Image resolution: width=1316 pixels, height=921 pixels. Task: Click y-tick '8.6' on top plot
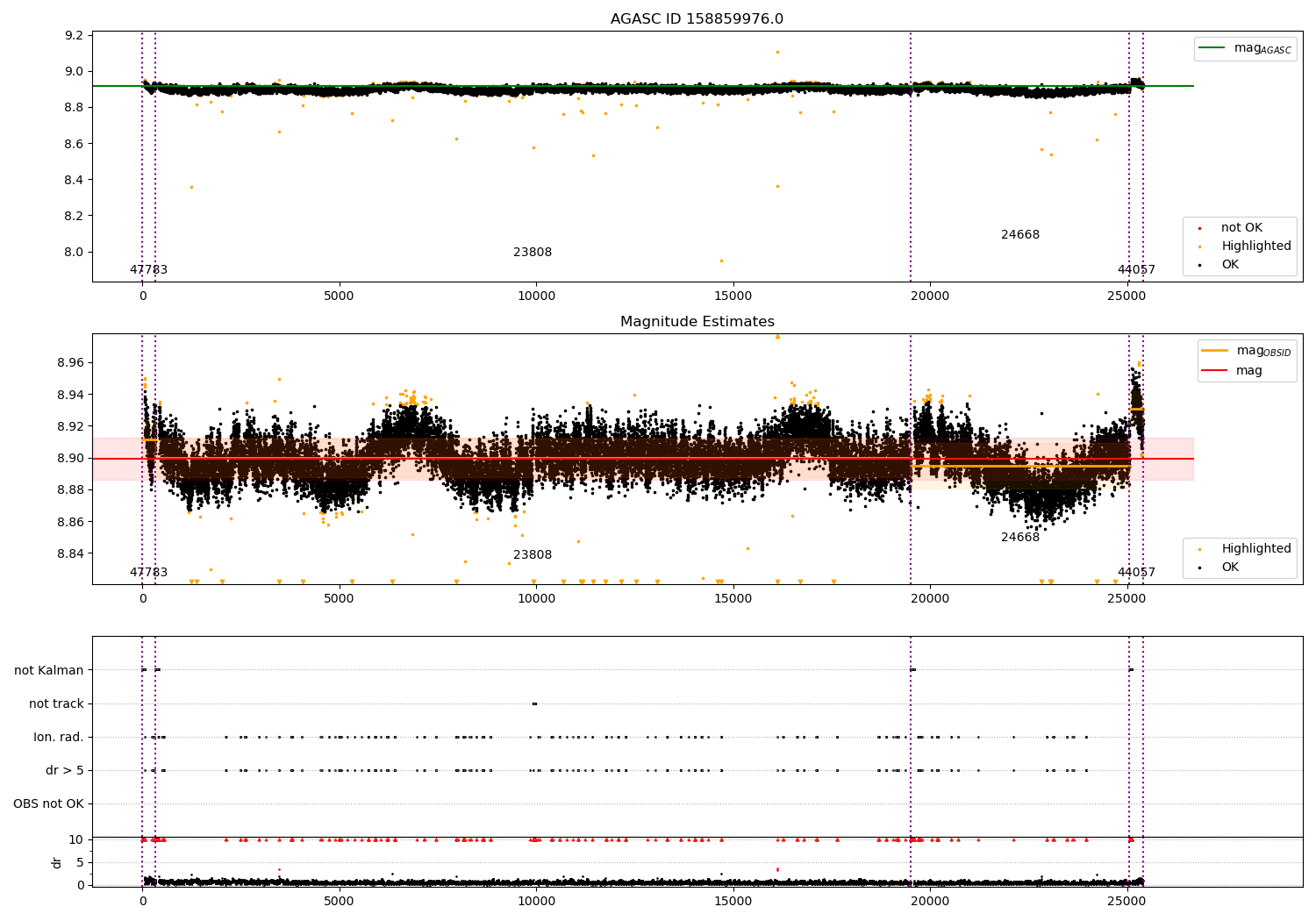(x=75, y=144)
